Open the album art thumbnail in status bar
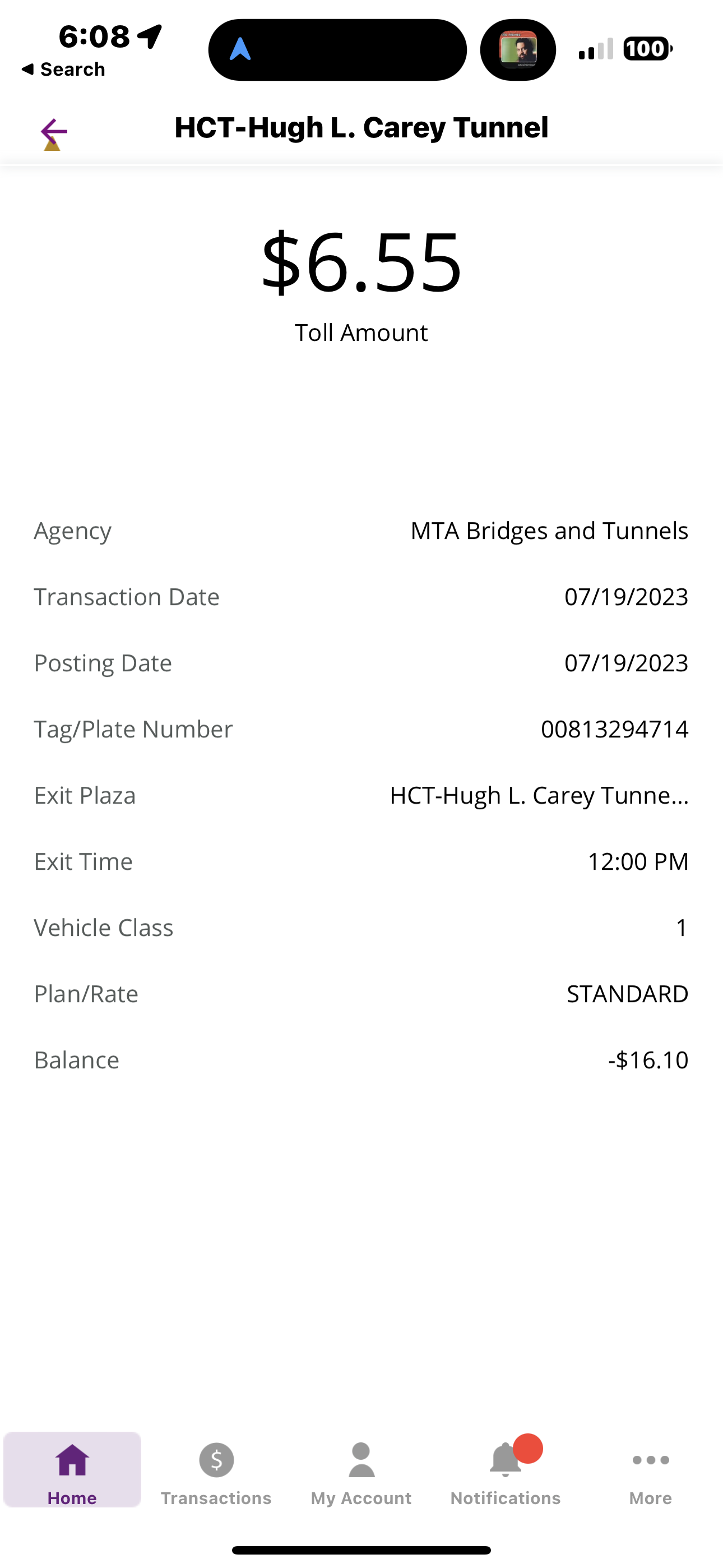Viewport: 723px width, 1568px height. tap(518, 49)
